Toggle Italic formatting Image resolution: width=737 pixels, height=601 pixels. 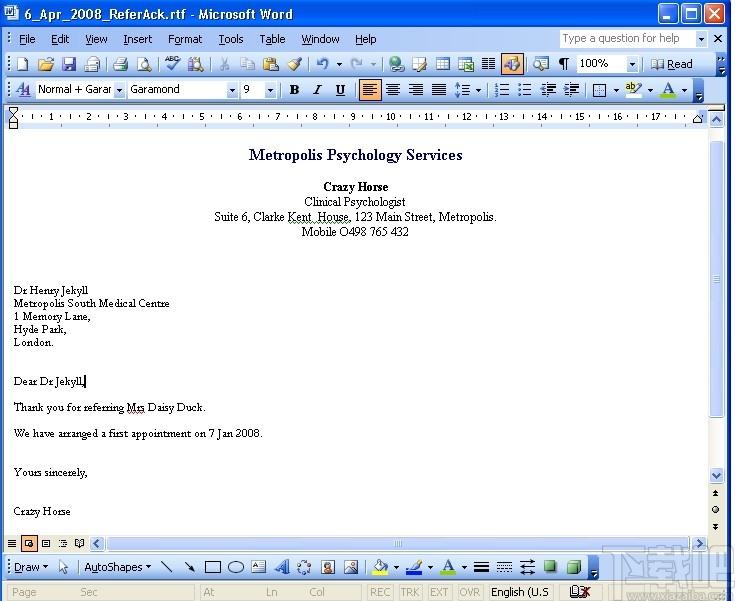pyautogui.click(x=317, y=89)
